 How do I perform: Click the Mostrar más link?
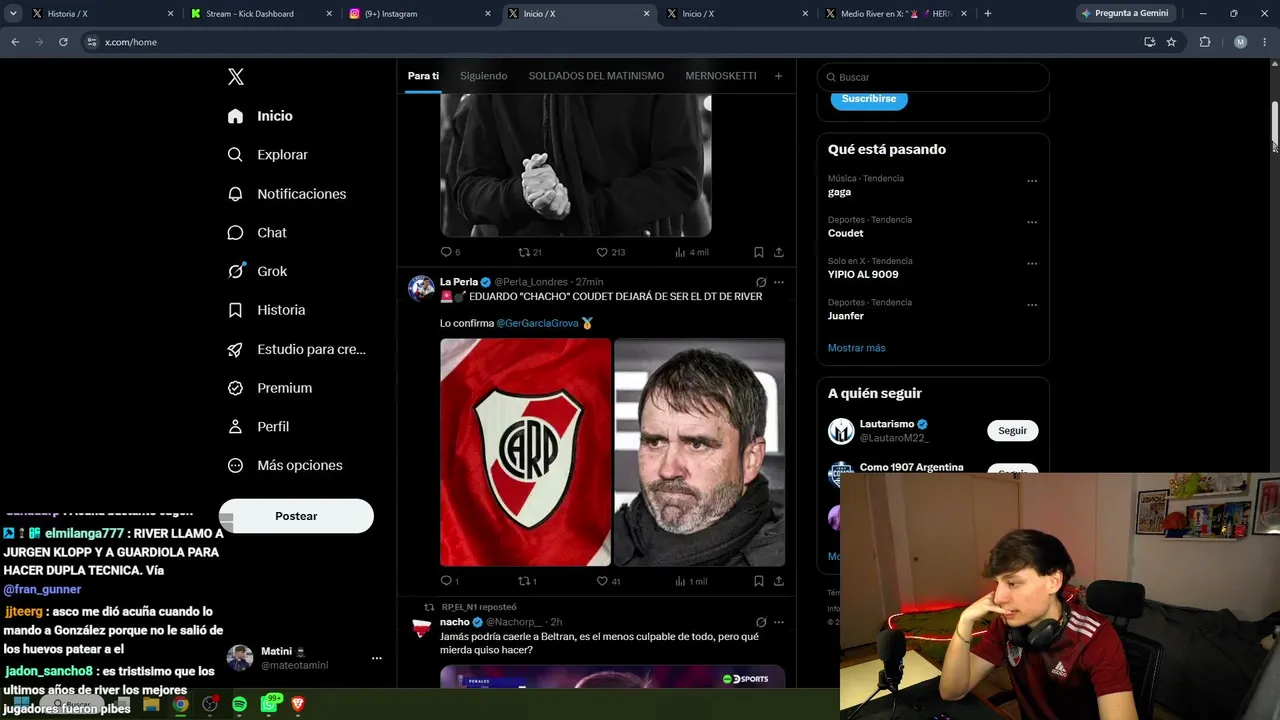click(x=857, y=348)
